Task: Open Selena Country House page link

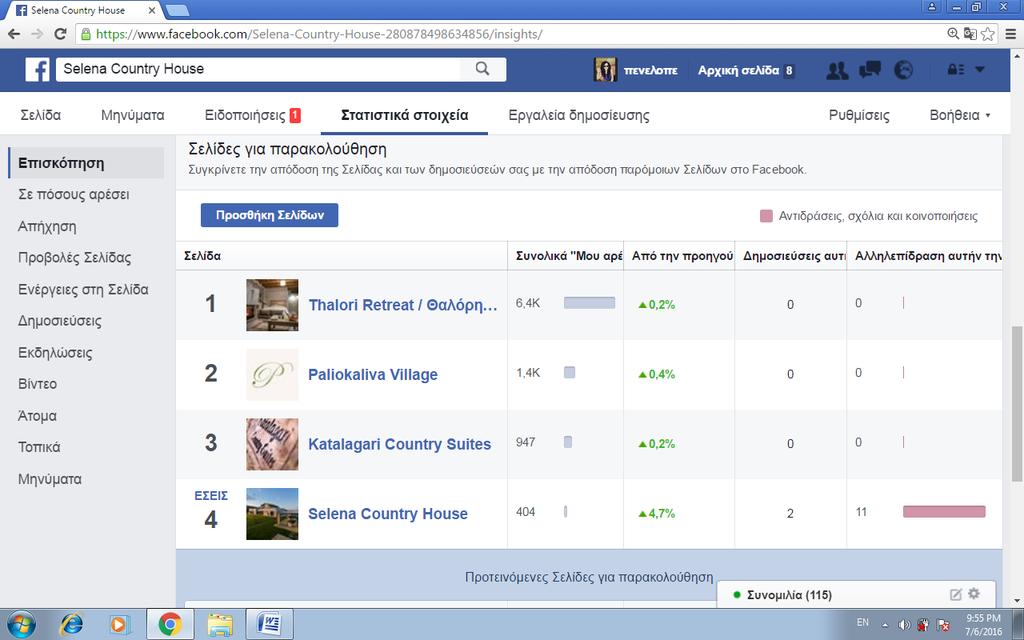Action: click(388, 514)
